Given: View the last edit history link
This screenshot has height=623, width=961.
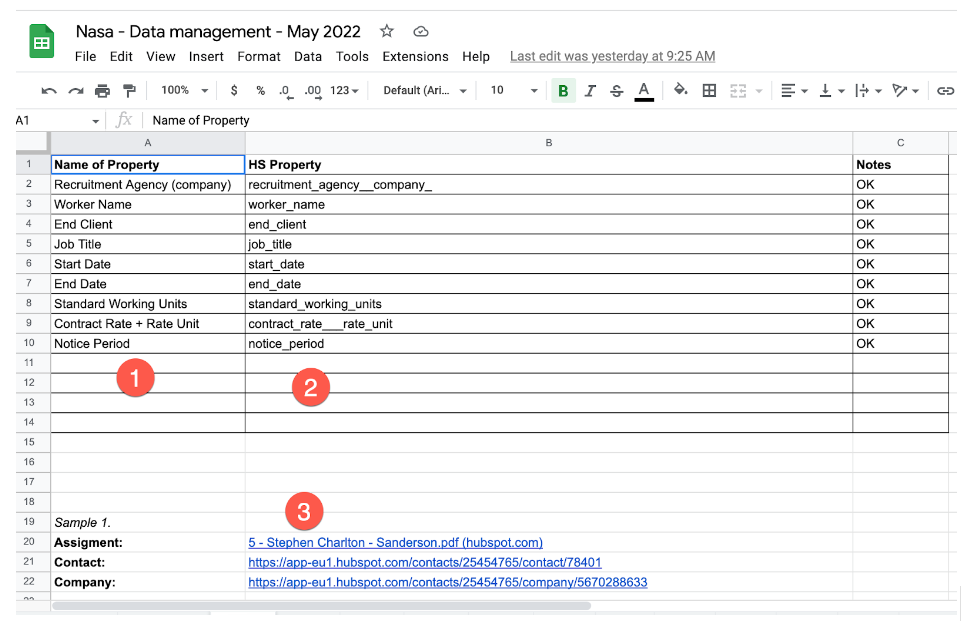Looking at the screenshot, I should pyautogui.click(x=612, y=56).
